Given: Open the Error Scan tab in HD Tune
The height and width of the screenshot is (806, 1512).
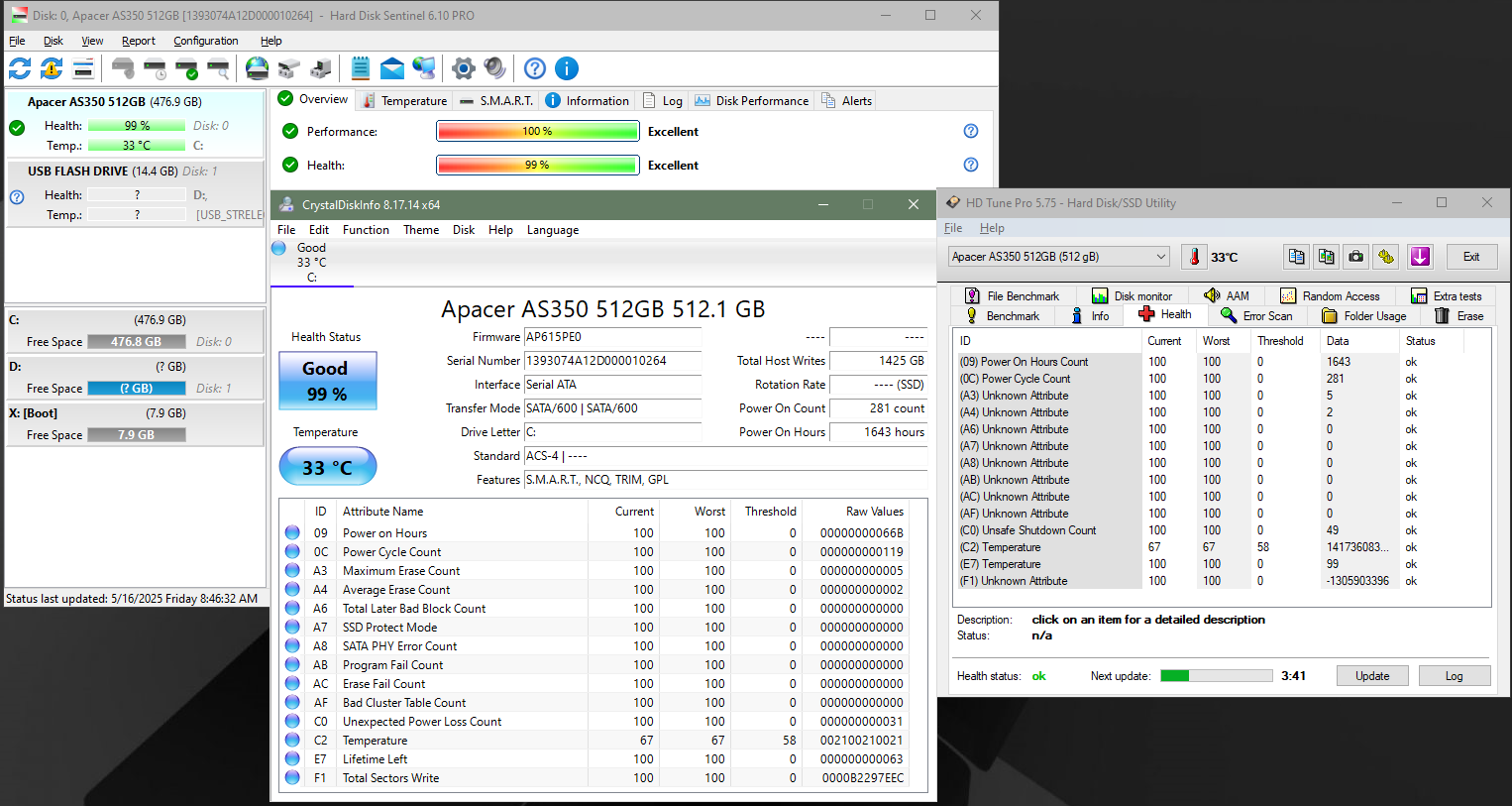Looking at the screenshot, I should (1256, 316).
